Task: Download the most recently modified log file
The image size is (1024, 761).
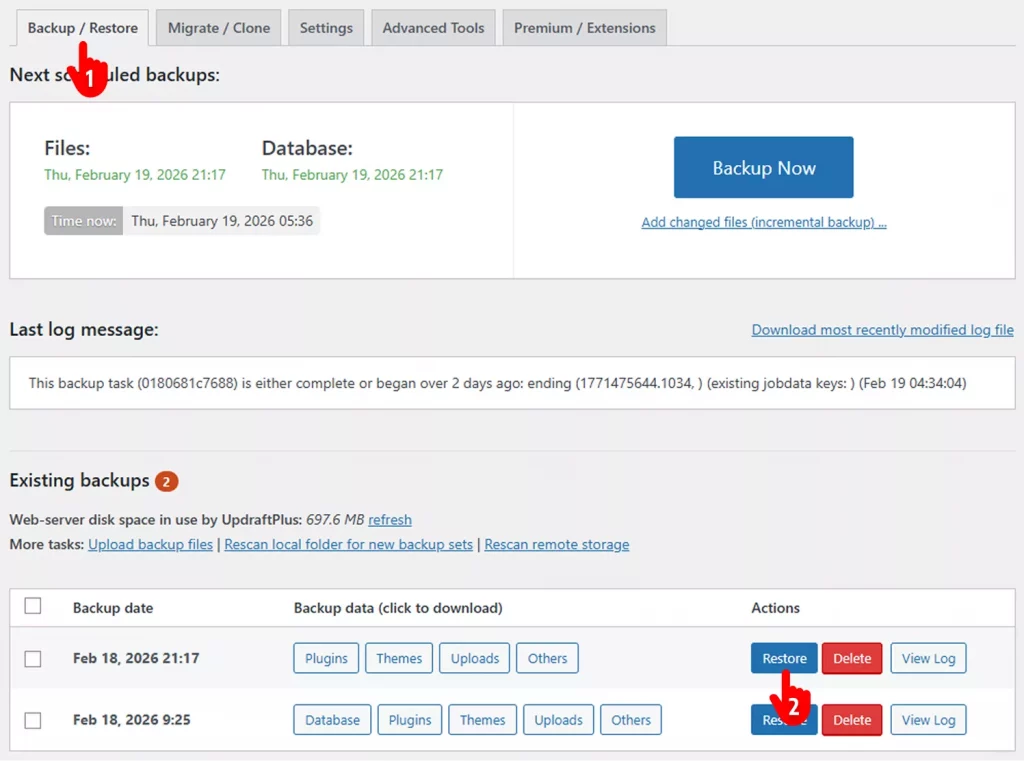Action: pos(882,329)
